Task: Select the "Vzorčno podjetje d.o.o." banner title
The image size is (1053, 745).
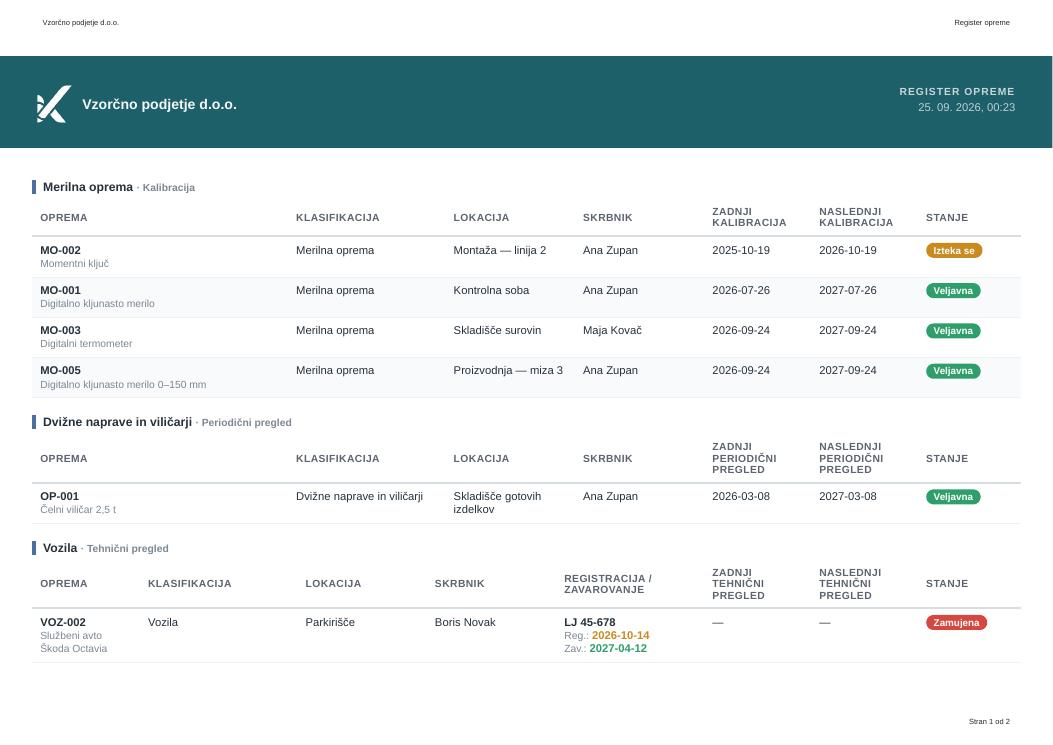Action: 159,104
